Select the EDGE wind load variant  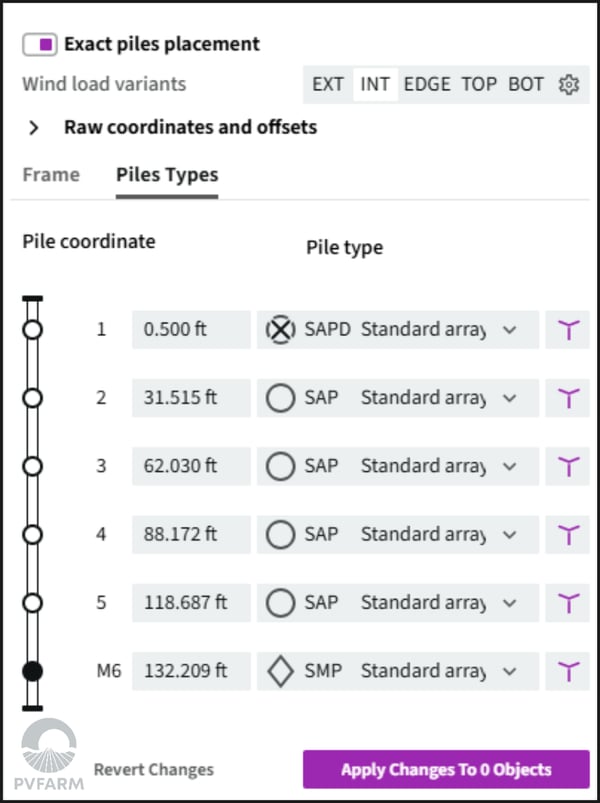[x=427, y=84]
